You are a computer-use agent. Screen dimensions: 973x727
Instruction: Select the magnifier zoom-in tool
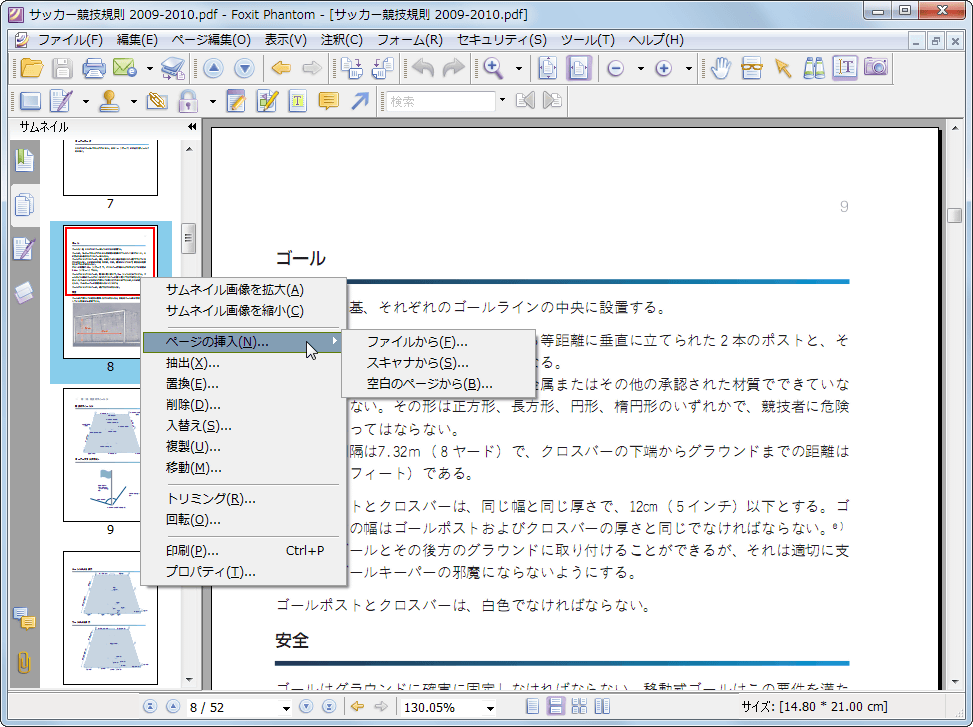click(x=493, y=68)
